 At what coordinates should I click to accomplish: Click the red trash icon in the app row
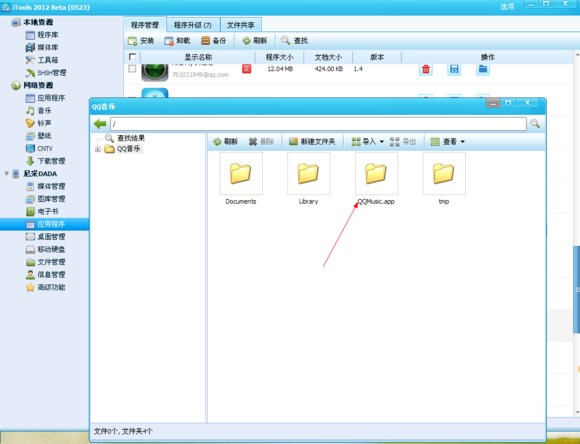(x=426, y=69)
